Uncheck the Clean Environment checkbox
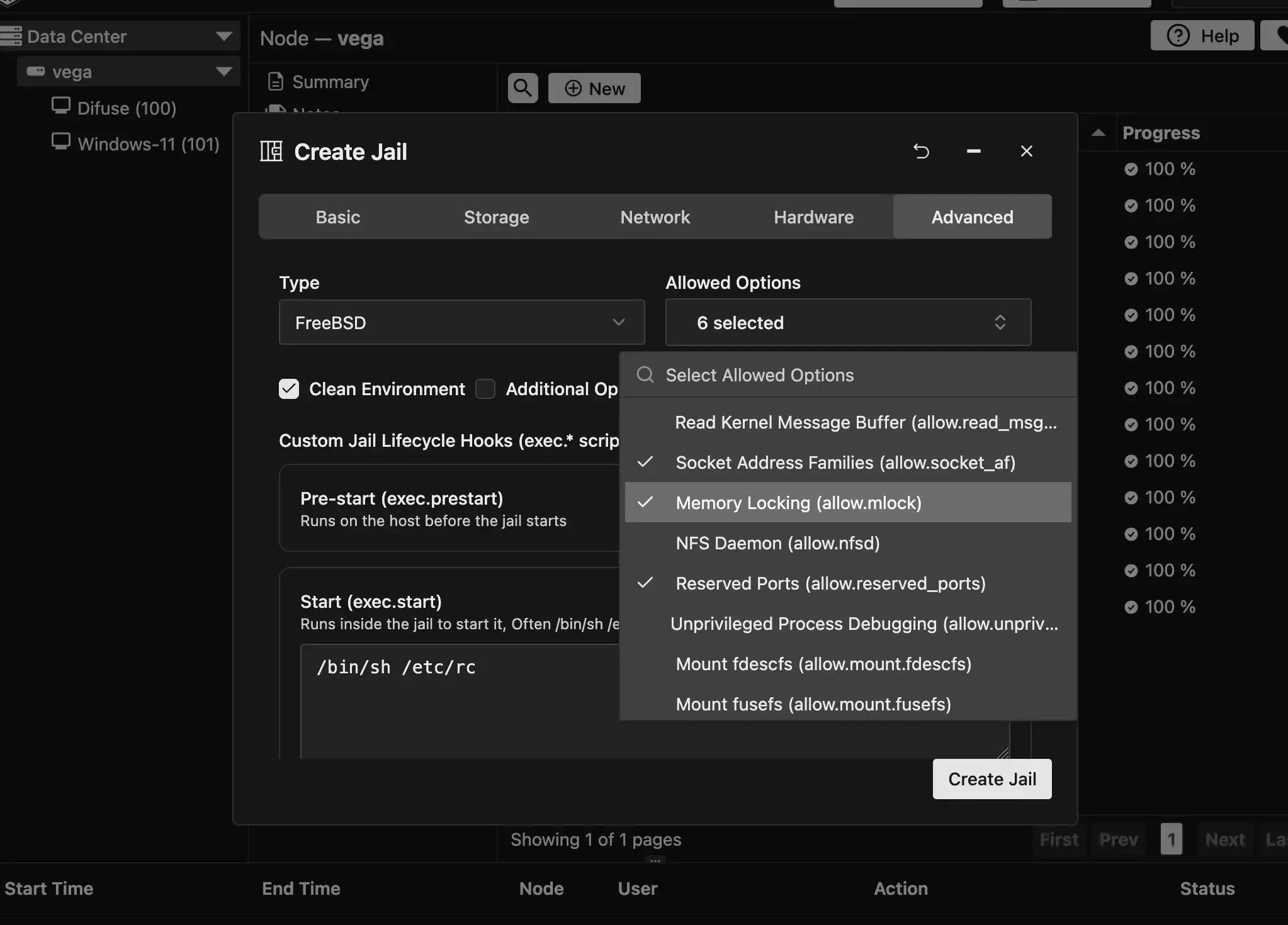 pyautogui.click(x=289, y=389)
